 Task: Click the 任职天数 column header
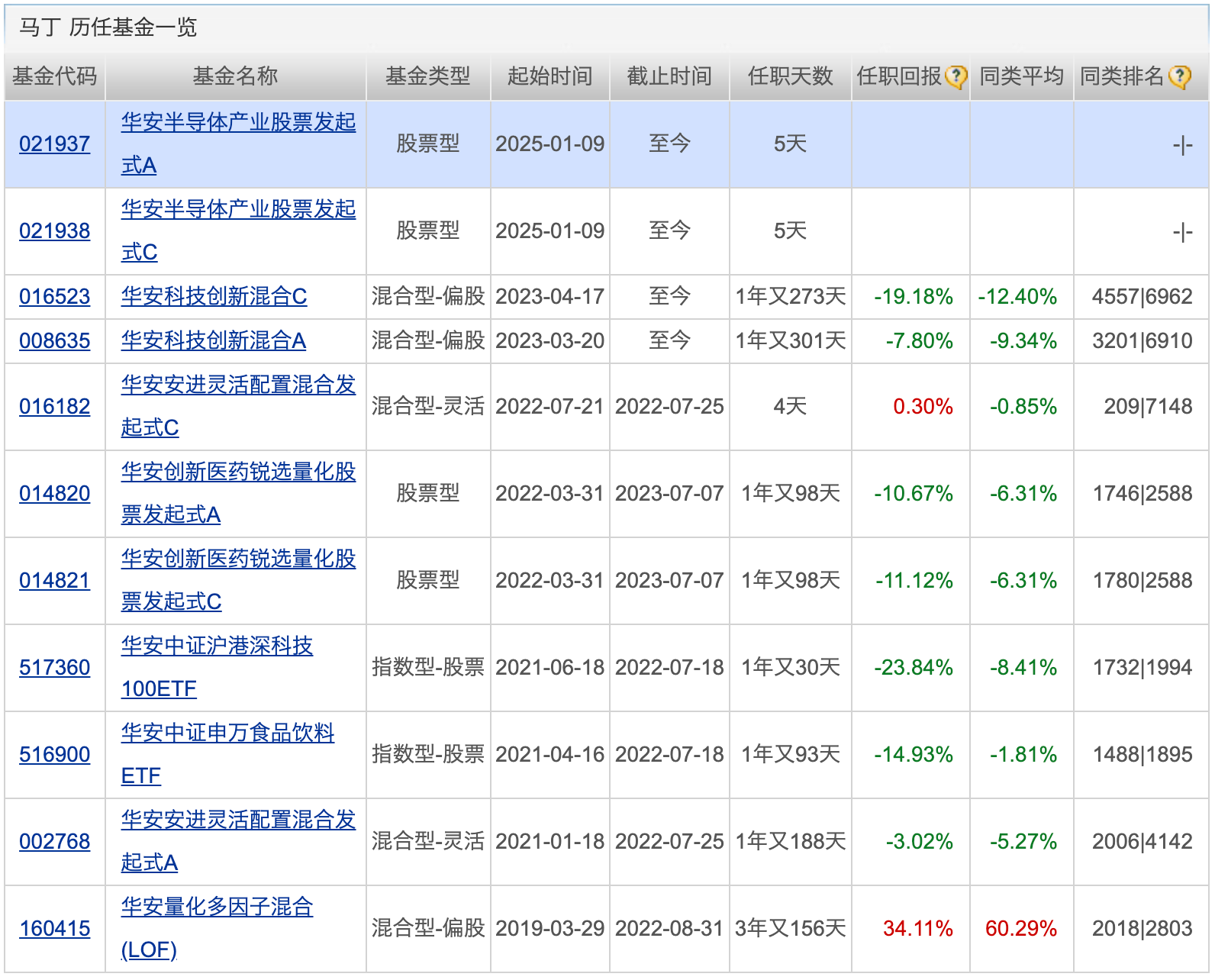[x=790, y=76]
